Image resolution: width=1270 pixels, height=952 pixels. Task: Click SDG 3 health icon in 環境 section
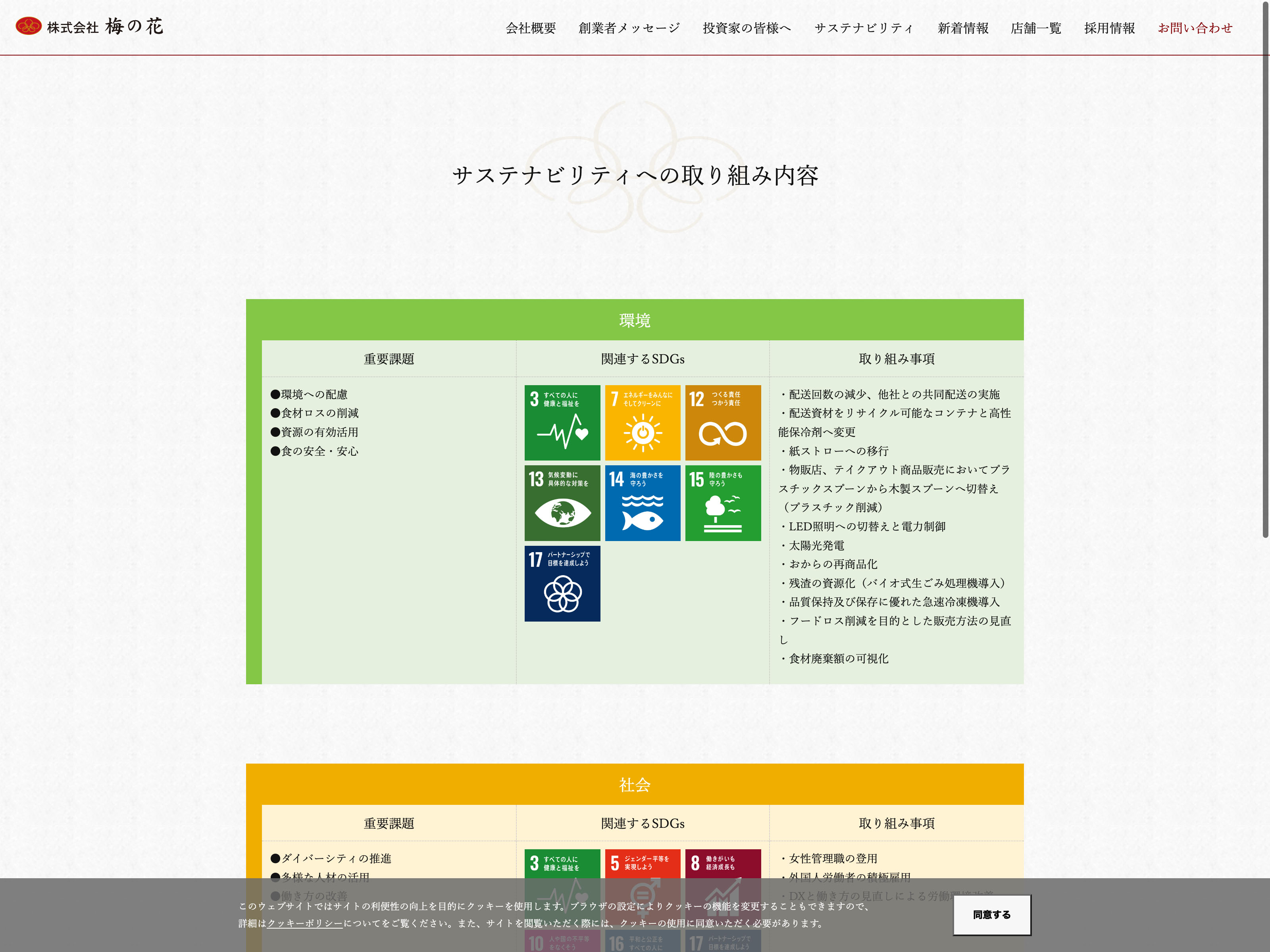(x=562, y=422)
